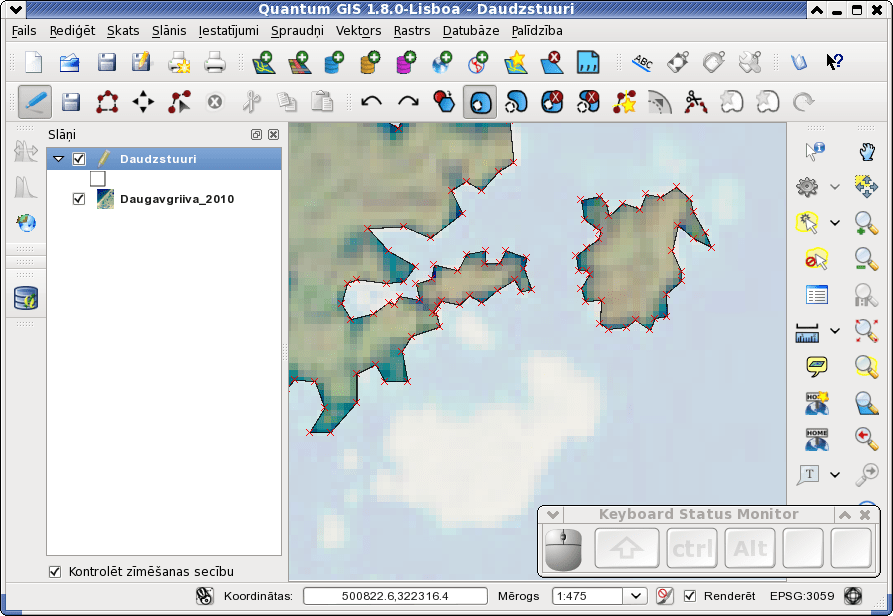Image resolution: width=893 pixels, height=616 pixels.
Task: Open the Palīdzība menu
Action: [537, 31]
